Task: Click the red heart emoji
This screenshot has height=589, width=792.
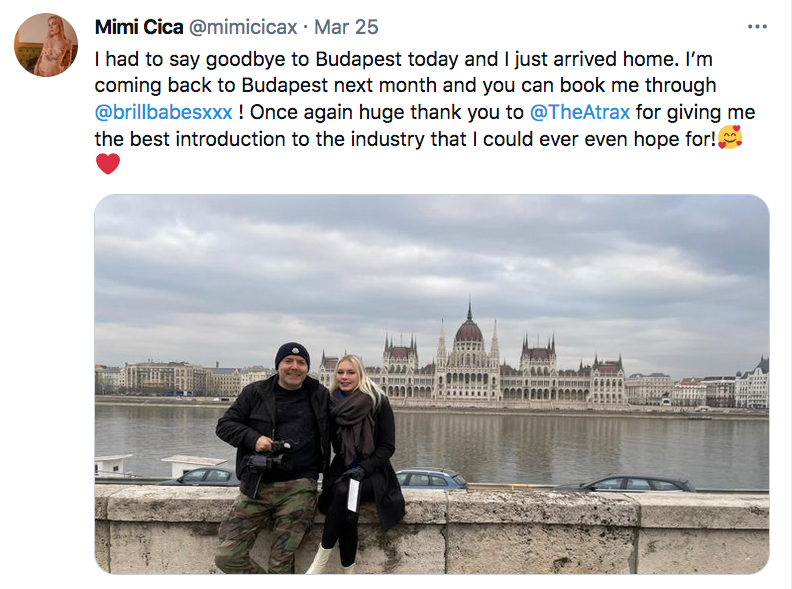Action: tap(108, 164)
